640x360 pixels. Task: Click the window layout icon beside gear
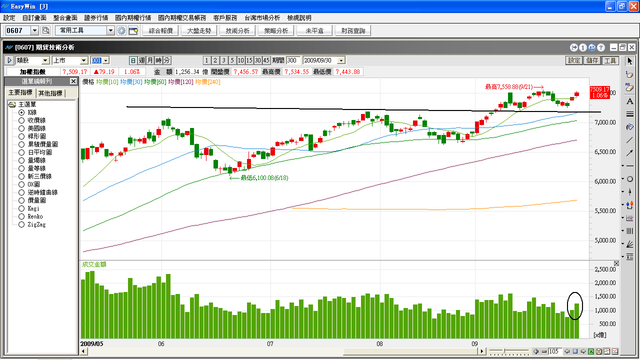pyautogui.click(x=133, y=31)
